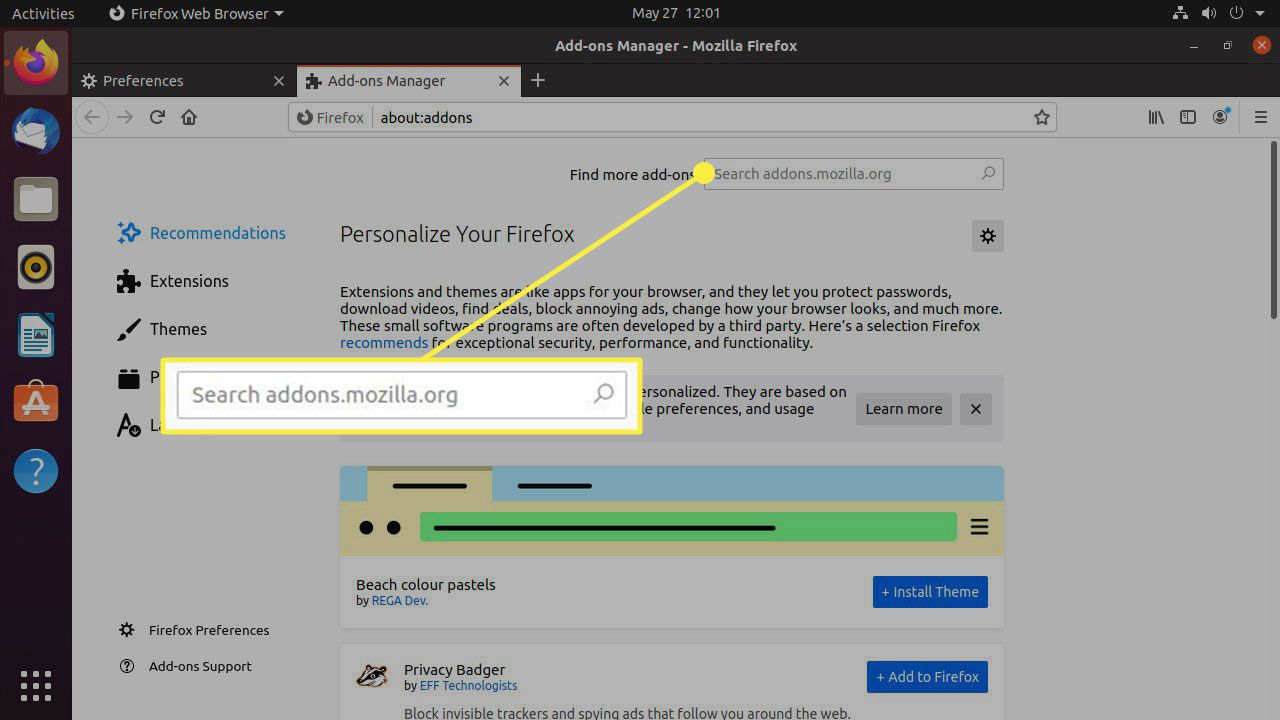Open the Files manager in dock

[36, 199]
